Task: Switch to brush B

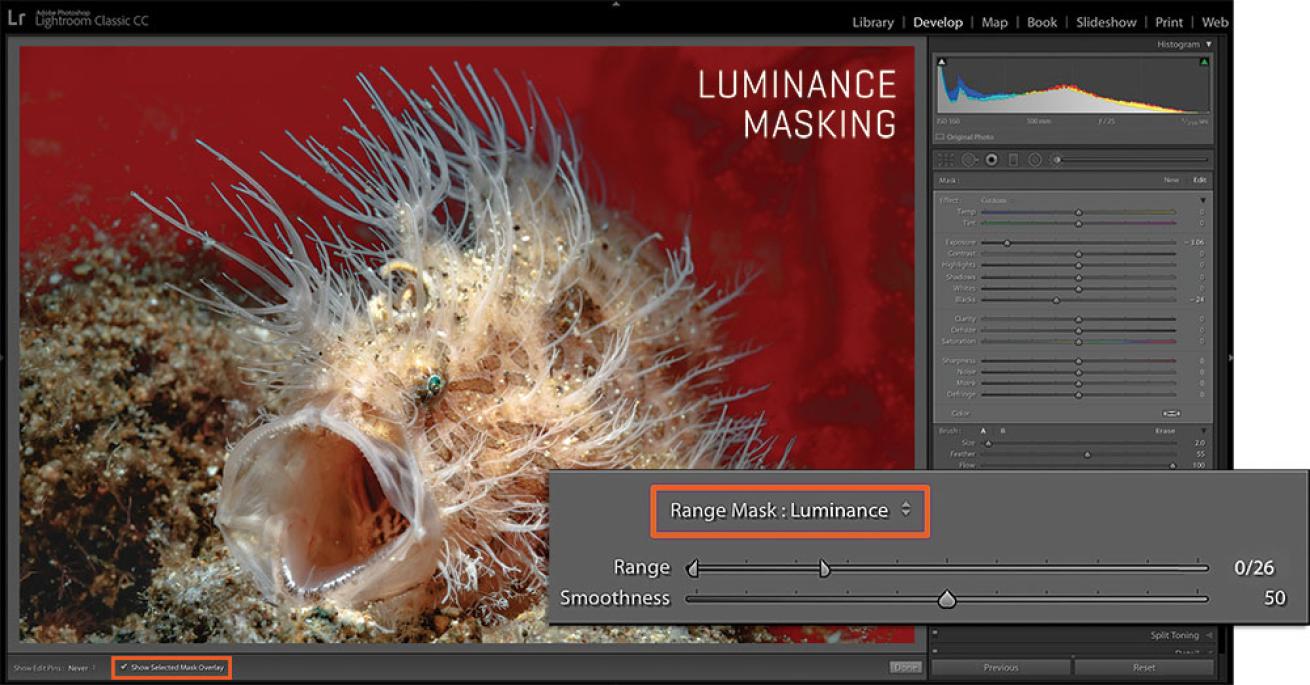Action: [1003, 430]
